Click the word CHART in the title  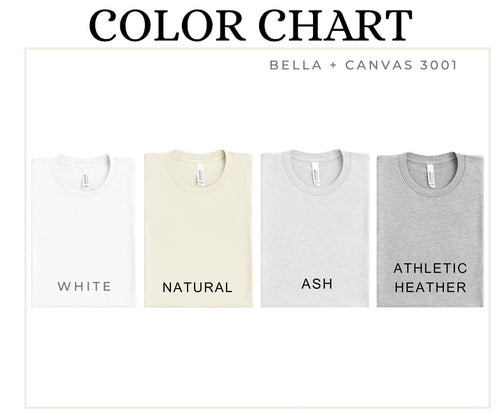tap(335, 25)
